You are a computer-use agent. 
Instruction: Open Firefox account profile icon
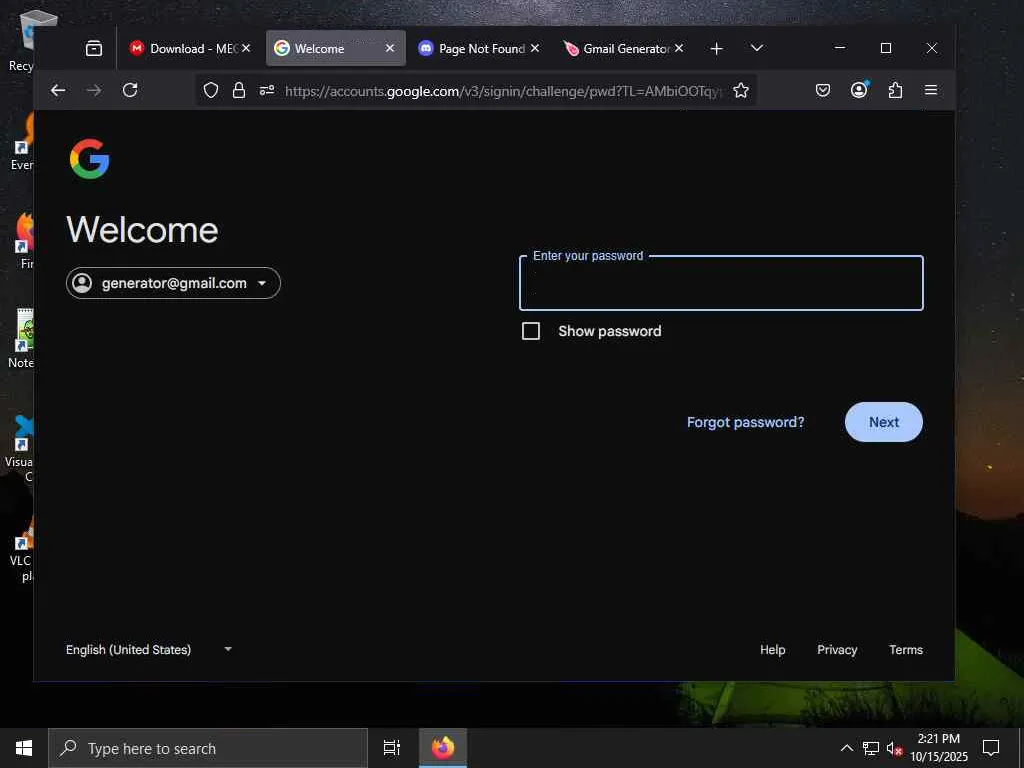pos(859,89)
